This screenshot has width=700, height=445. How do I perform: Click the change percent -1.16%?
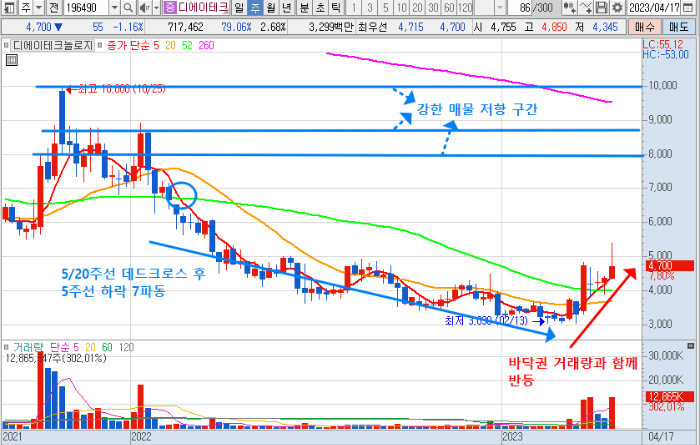(x=128, y=27)
